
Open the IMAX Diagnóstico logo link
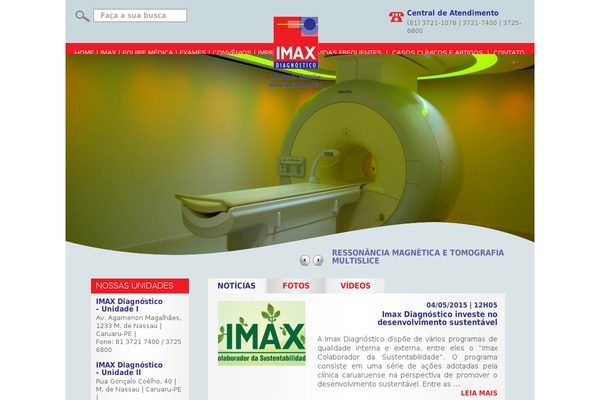pos(296,43)
